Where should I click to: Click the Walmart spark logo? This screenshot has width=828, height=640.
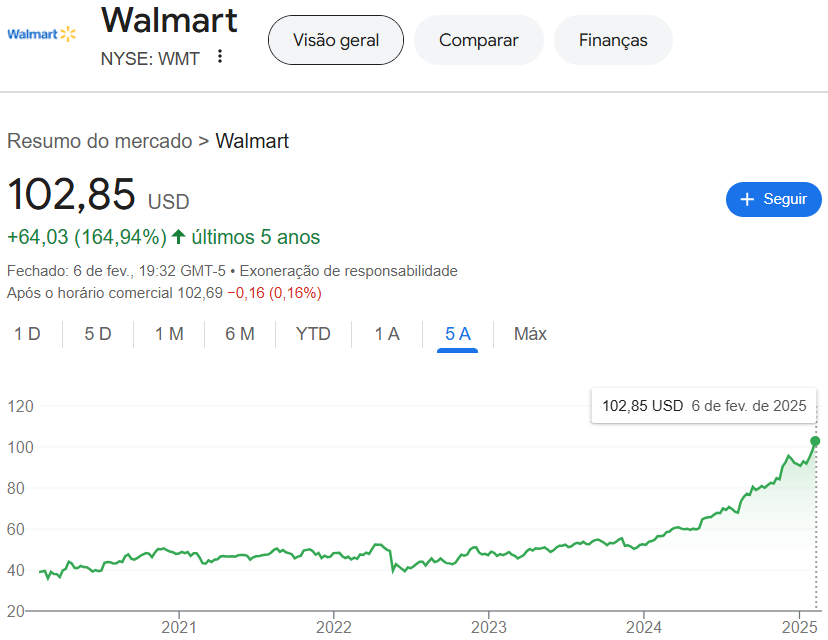coord(67,34)
